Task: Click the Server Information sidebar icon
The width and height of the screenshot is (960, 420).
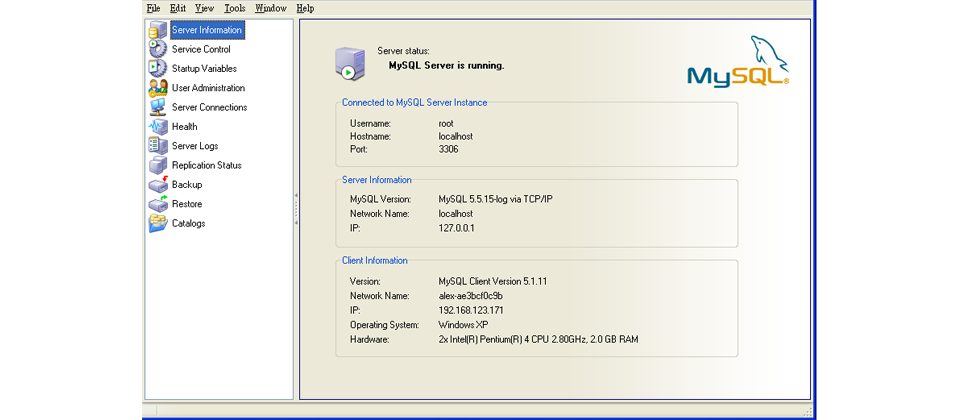Action: (x=158, y=30)
